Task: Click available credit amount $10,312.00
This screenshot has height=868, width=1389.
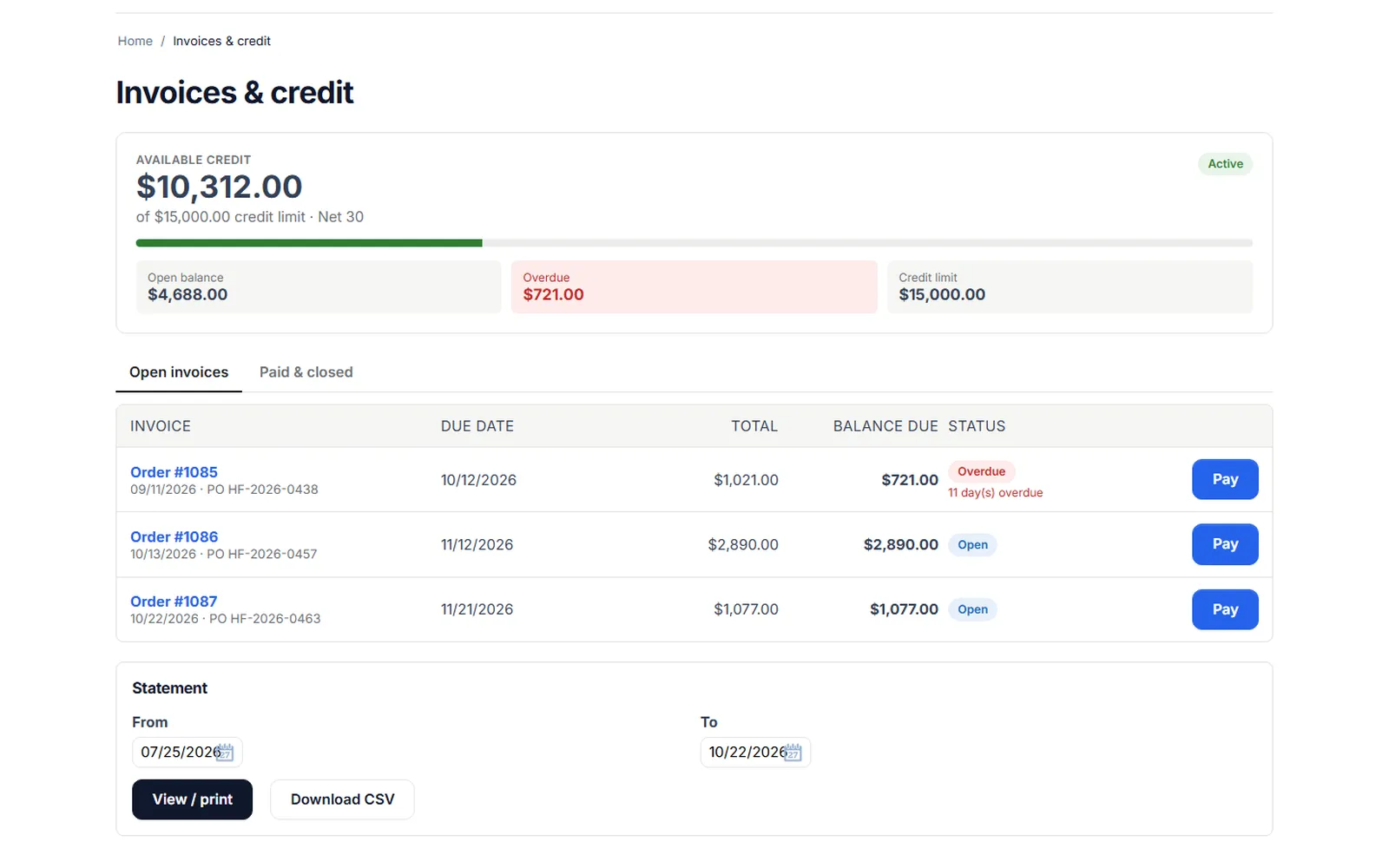Action: pyautogui.click(x=219, y=187)
